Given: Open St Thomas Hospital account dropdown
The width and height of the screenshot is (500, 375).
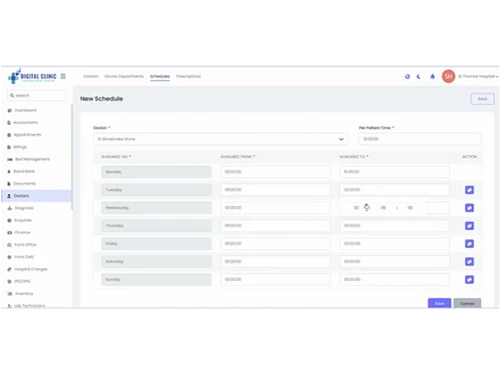Looking at the screenshot, I should 478,76.
